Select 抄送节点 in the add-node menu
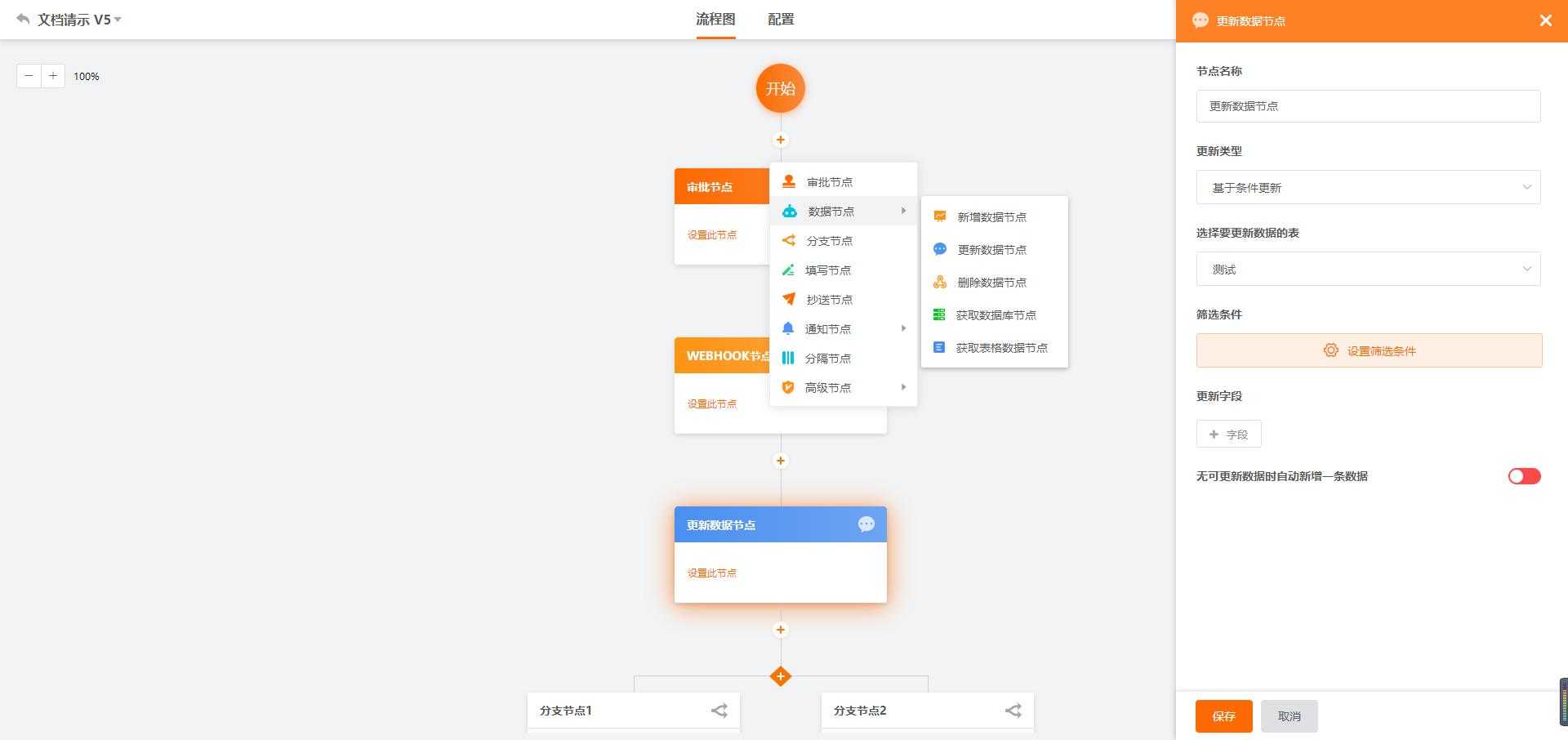Image resolution: width=1568 pixels, height=740 pixels. [844, 300]
